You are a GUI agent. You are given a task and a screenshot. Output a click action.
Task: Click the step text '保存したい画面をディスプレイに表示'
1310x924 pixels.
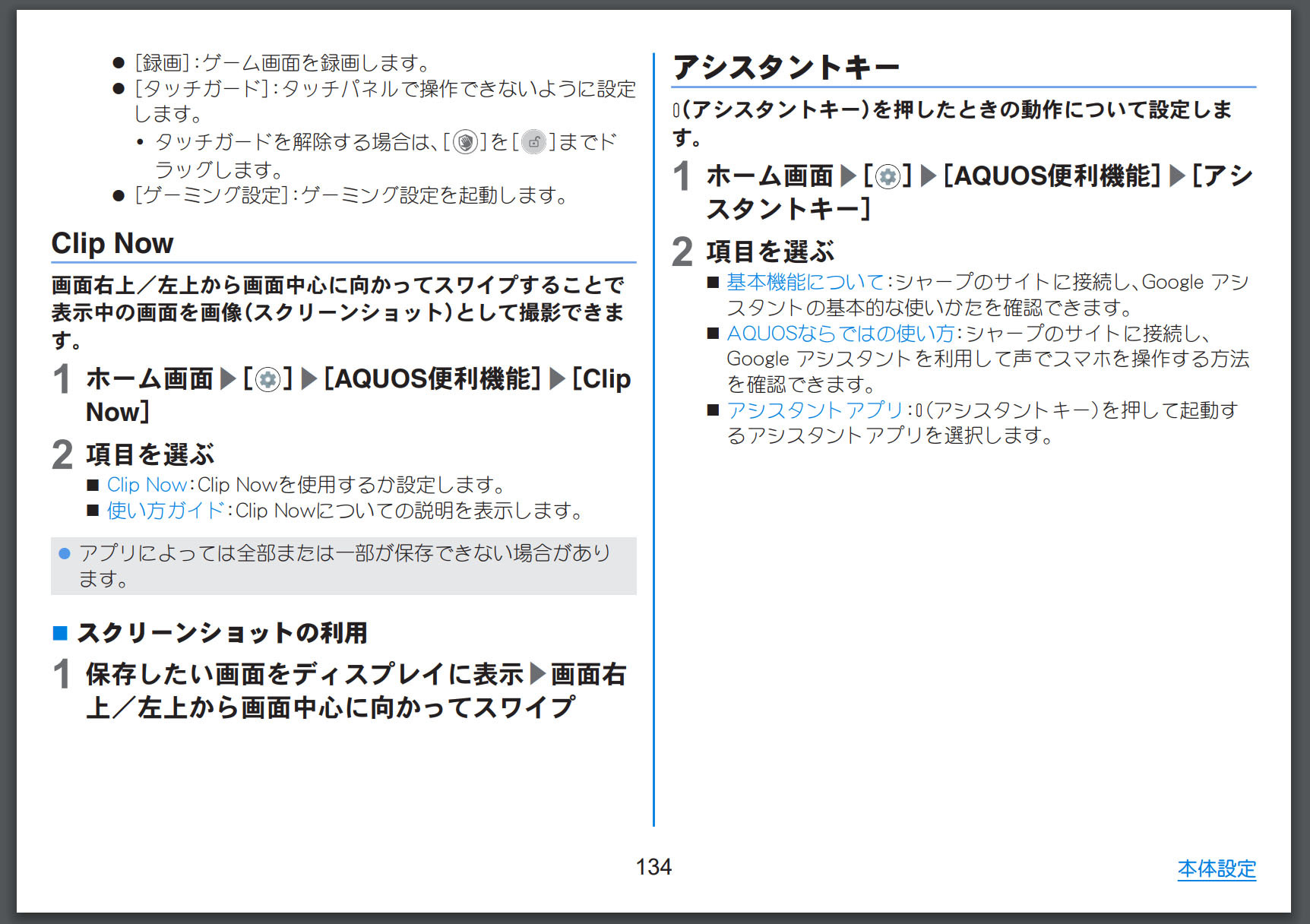305,675
